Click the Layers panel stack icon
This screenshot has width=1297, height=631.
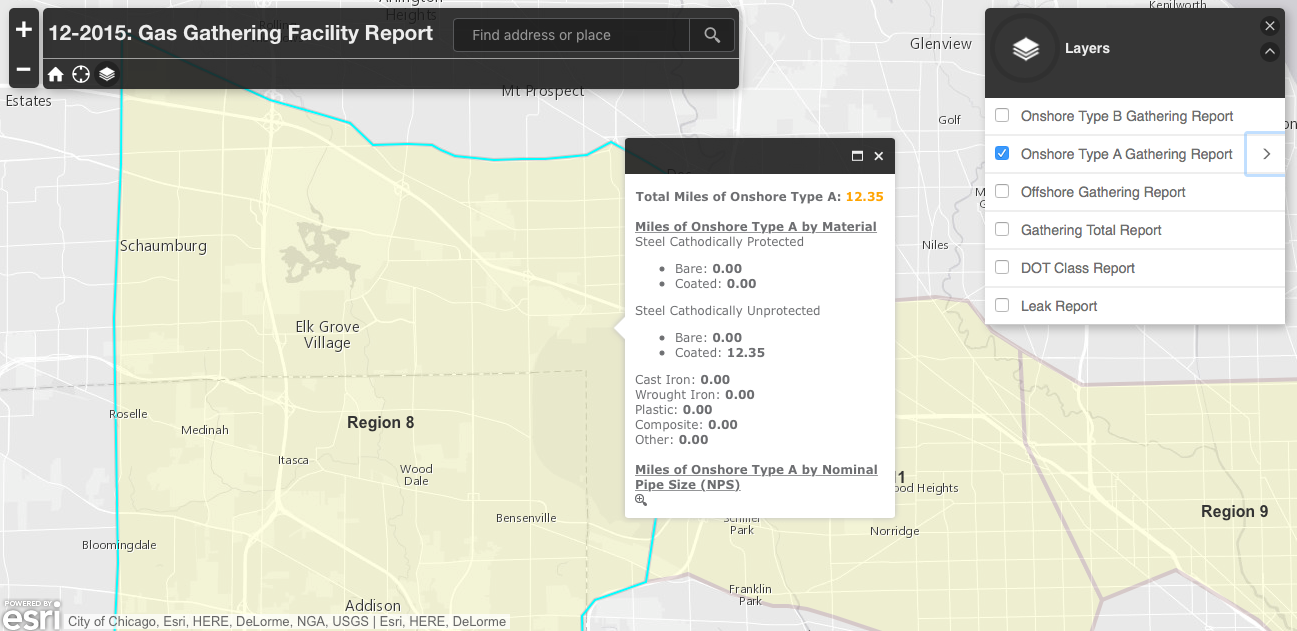[x=1026, y=49]
